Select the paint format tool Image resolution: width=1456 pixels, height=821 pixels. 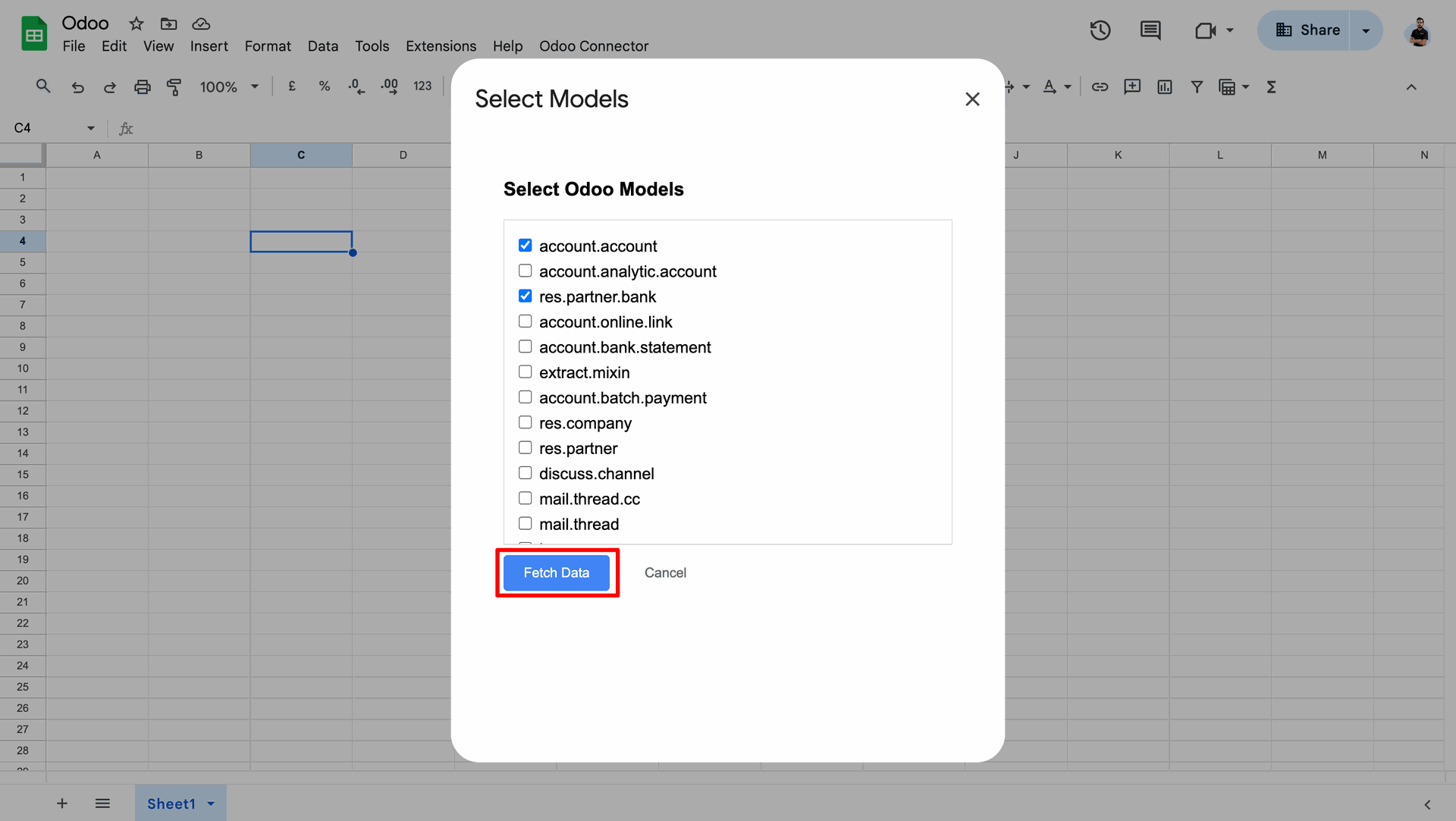[174, 87]
